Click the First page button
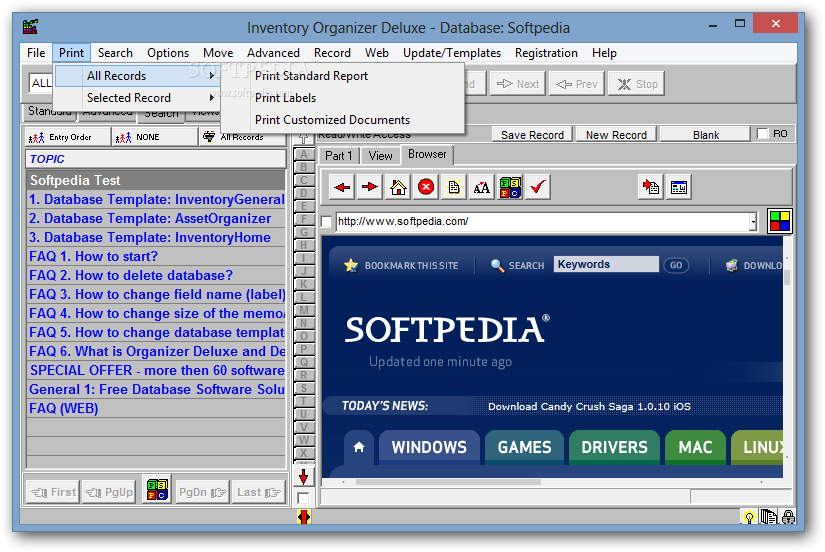This screenshot has width=825, height=552. click(53, 492)
